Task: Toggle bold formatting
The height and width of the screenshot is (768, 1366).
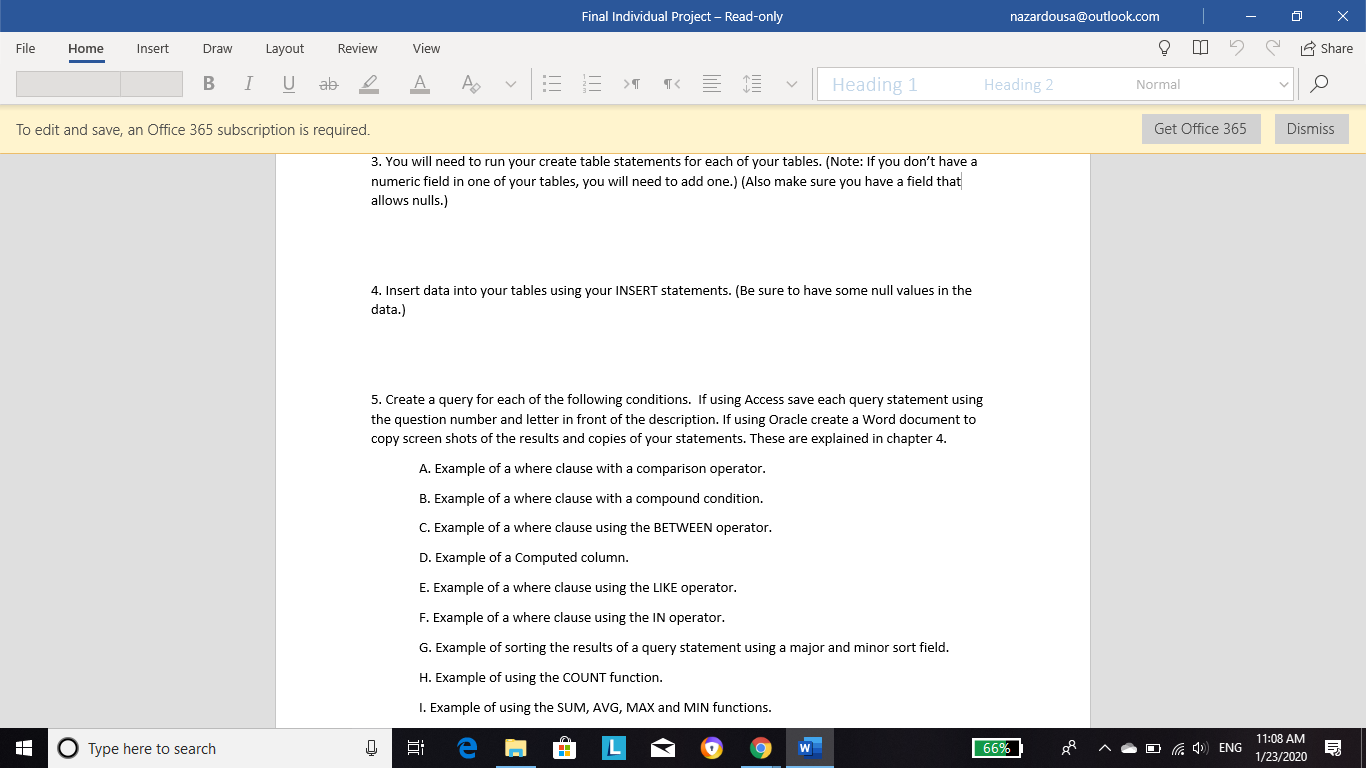Action: 208,84
